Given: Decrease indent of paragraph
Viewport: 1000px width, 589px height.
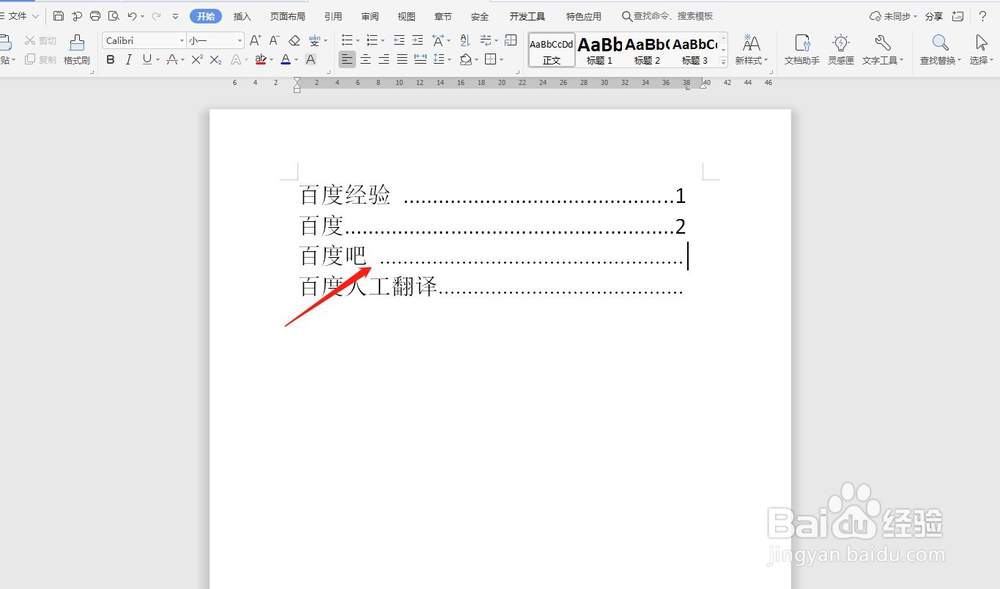Looking at the screenshot, I should click(x=399, y=40).
